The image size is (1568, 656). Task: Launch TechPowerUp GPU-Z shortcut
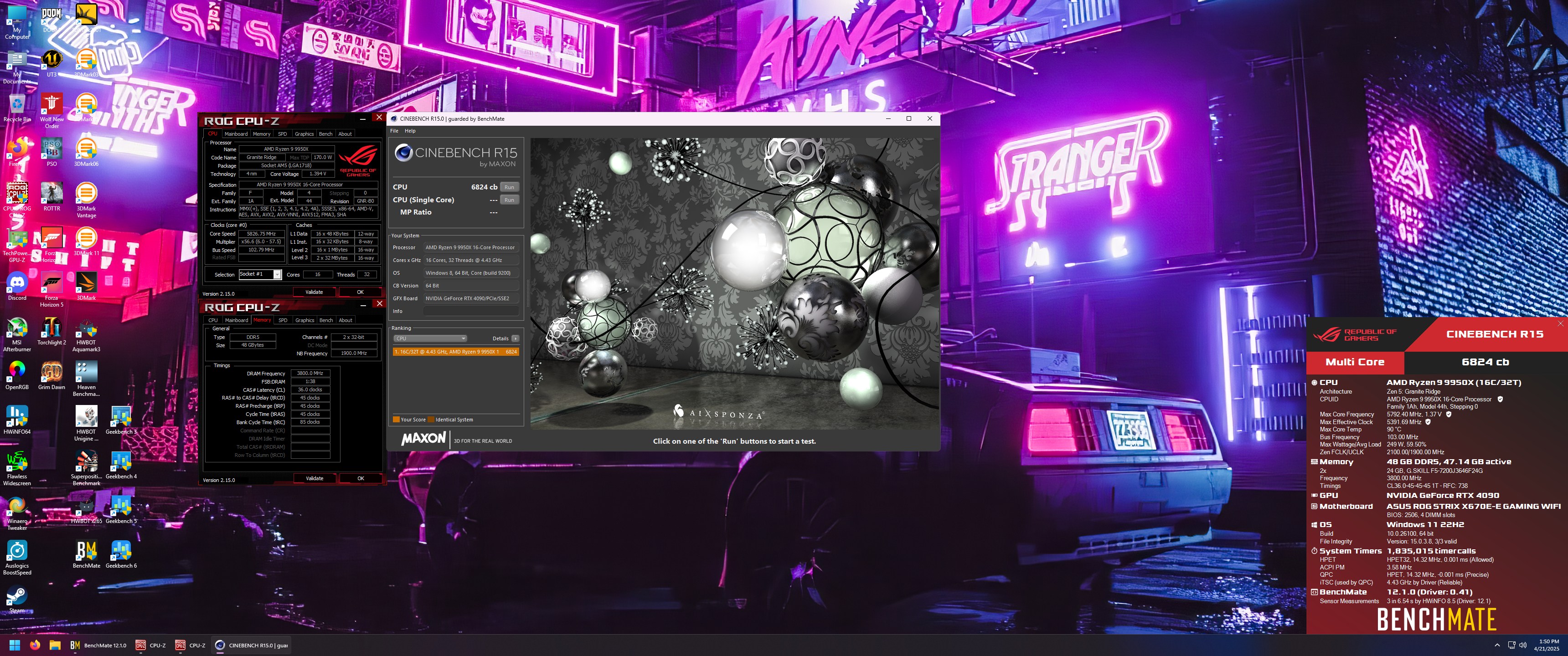click(17, 245)
